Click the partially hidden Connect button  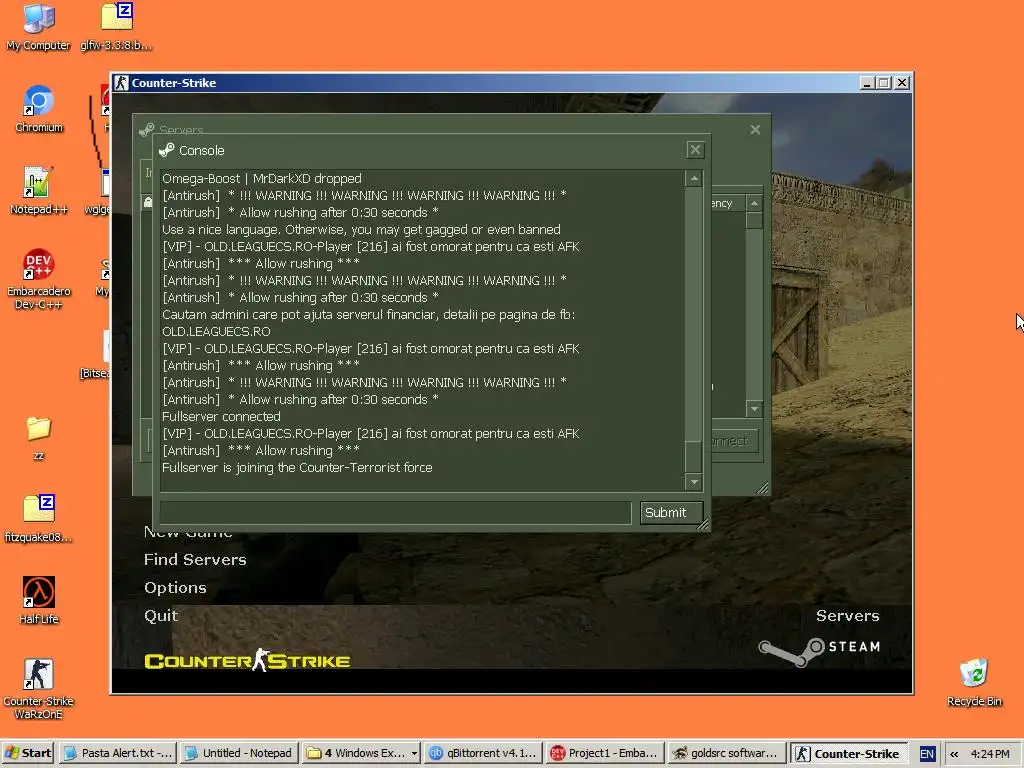coord(735,441)
